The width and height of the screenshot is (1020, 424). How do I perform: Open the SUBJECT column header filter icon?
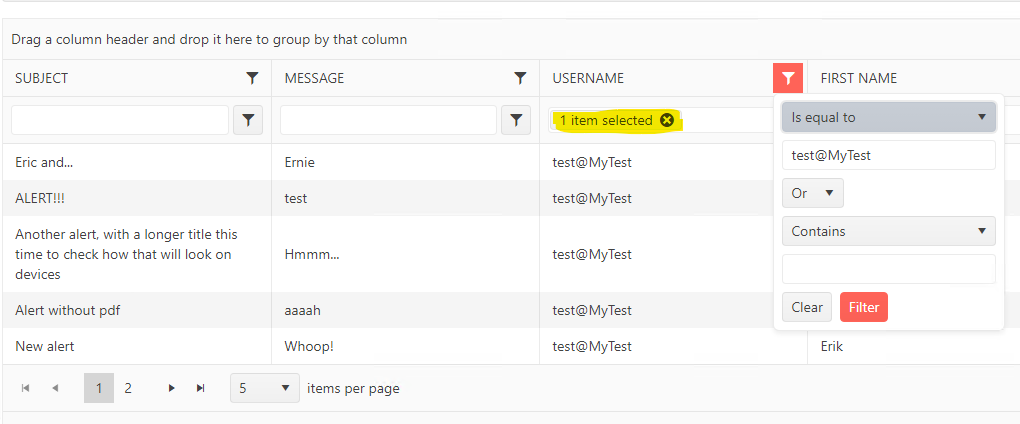tap(252, 78)
